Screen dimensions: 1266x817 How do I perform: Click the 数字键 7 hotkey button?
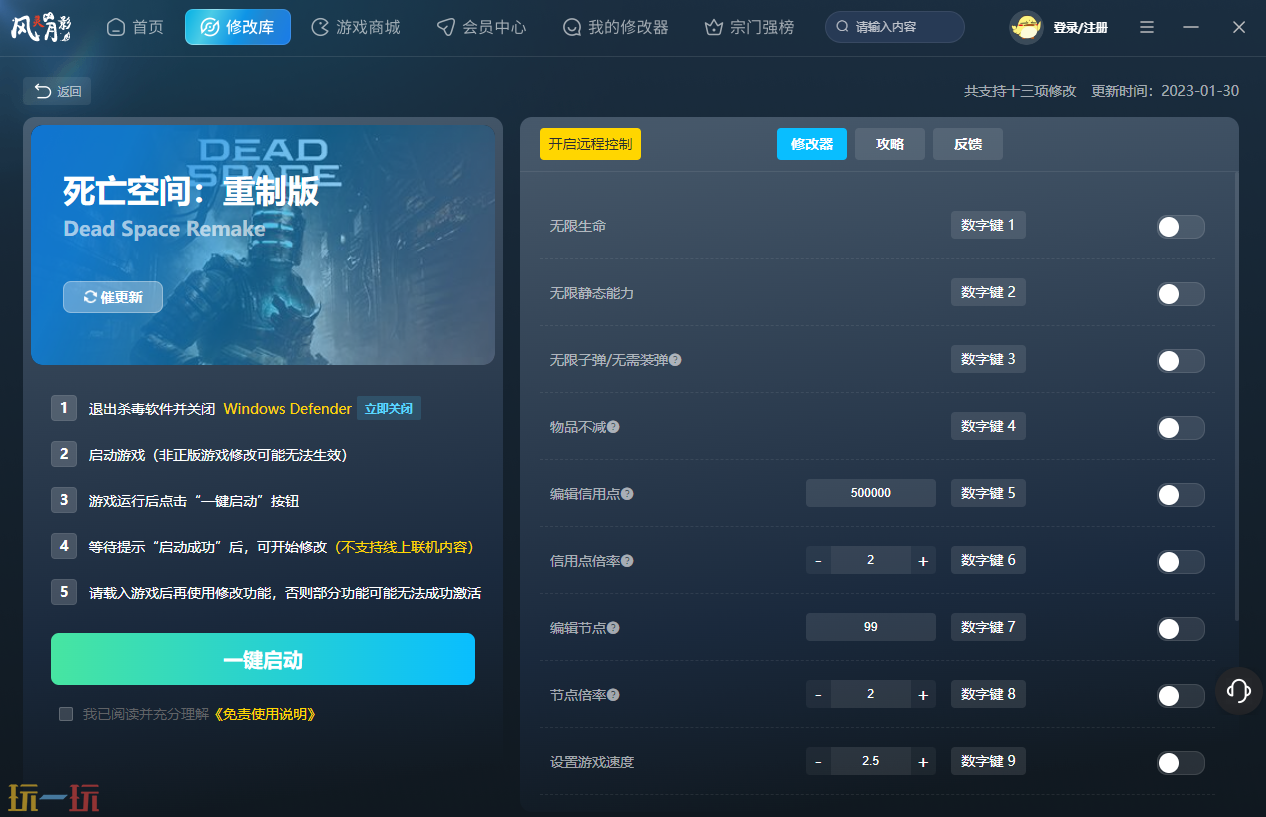tap(988, 627)
